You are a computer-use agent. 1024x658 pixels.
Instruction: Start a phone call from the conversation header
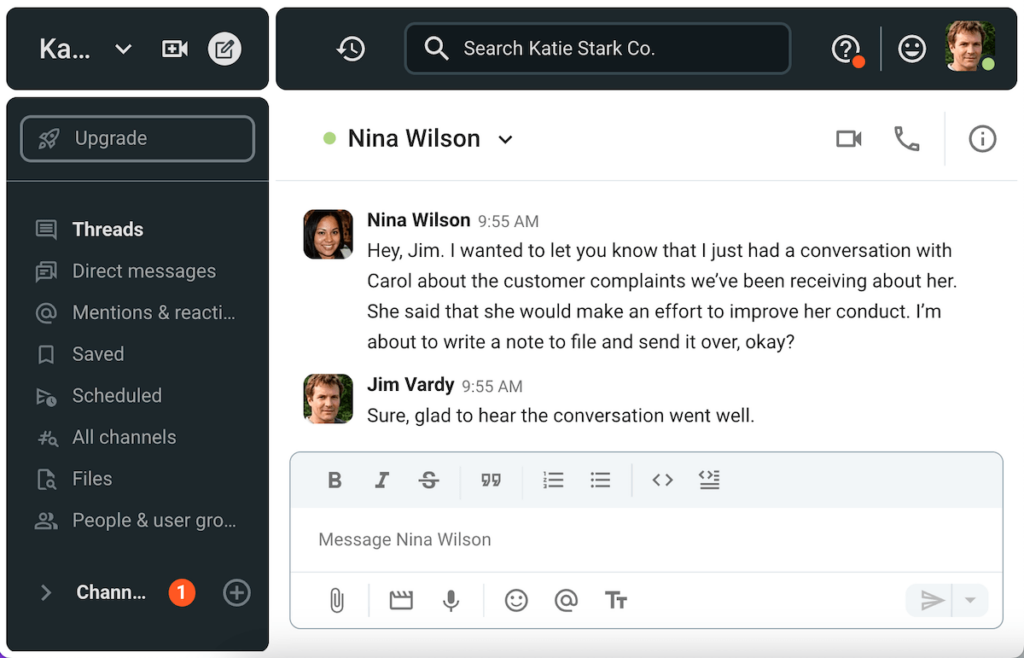click(906, 139)
